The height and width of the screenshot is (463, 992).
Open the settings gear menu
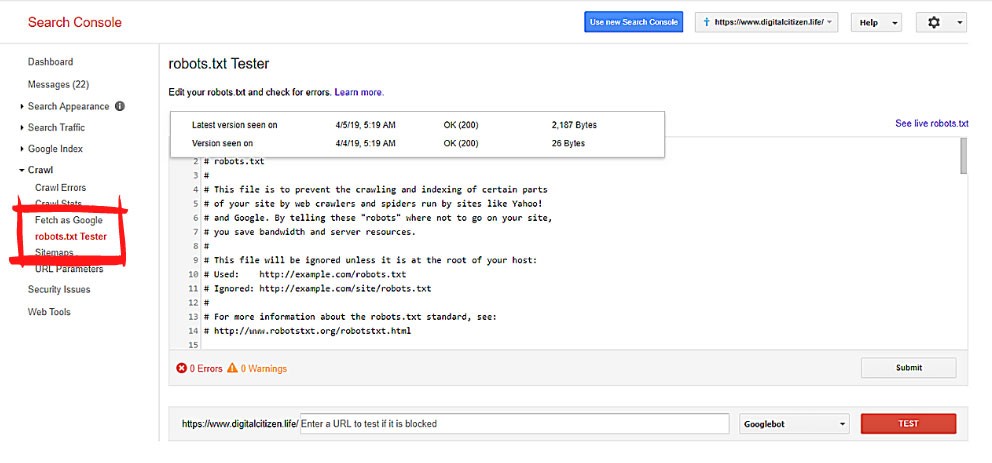[941, 23]
